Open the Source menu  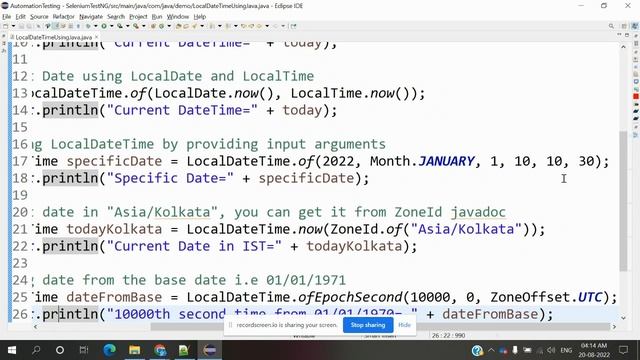pos(39,17)
